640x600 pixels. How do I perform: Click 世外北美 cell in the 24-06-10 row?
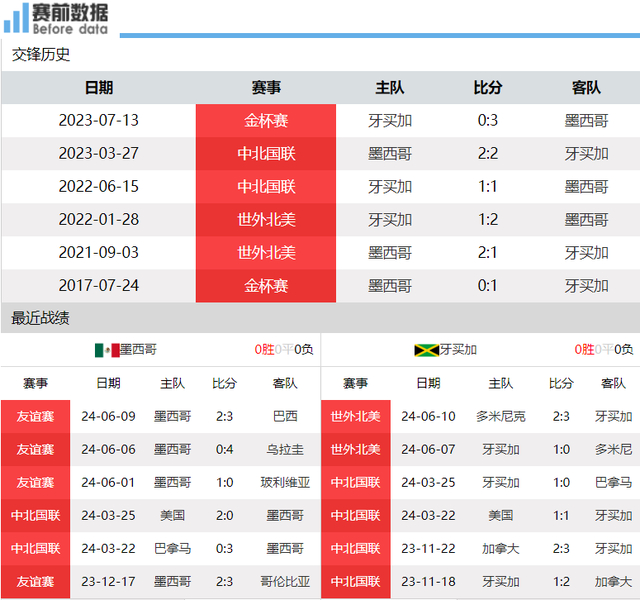356,417
